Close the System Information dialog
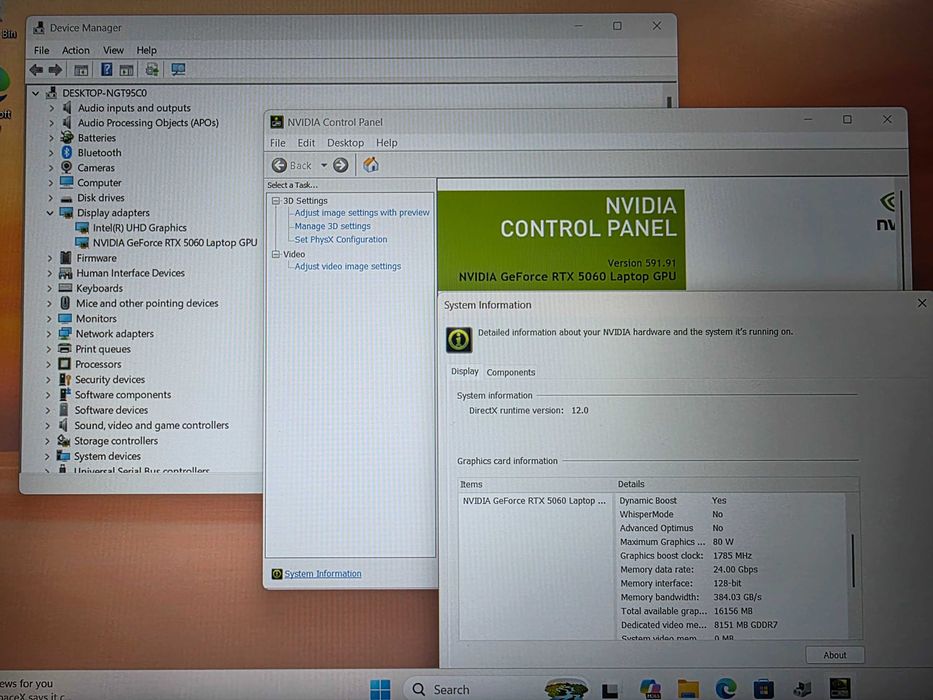This screenshot has height=700, width=933. coord(922,303)
